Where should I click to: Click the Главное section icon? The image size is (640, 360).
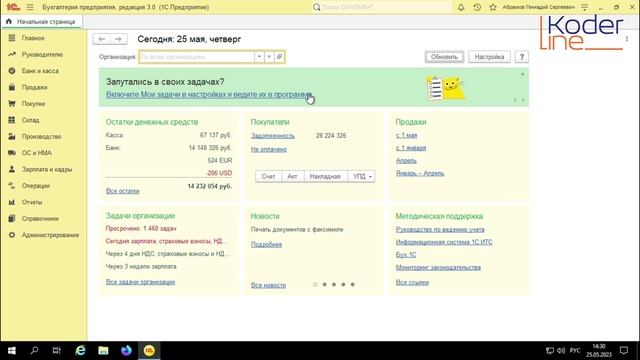12,38
